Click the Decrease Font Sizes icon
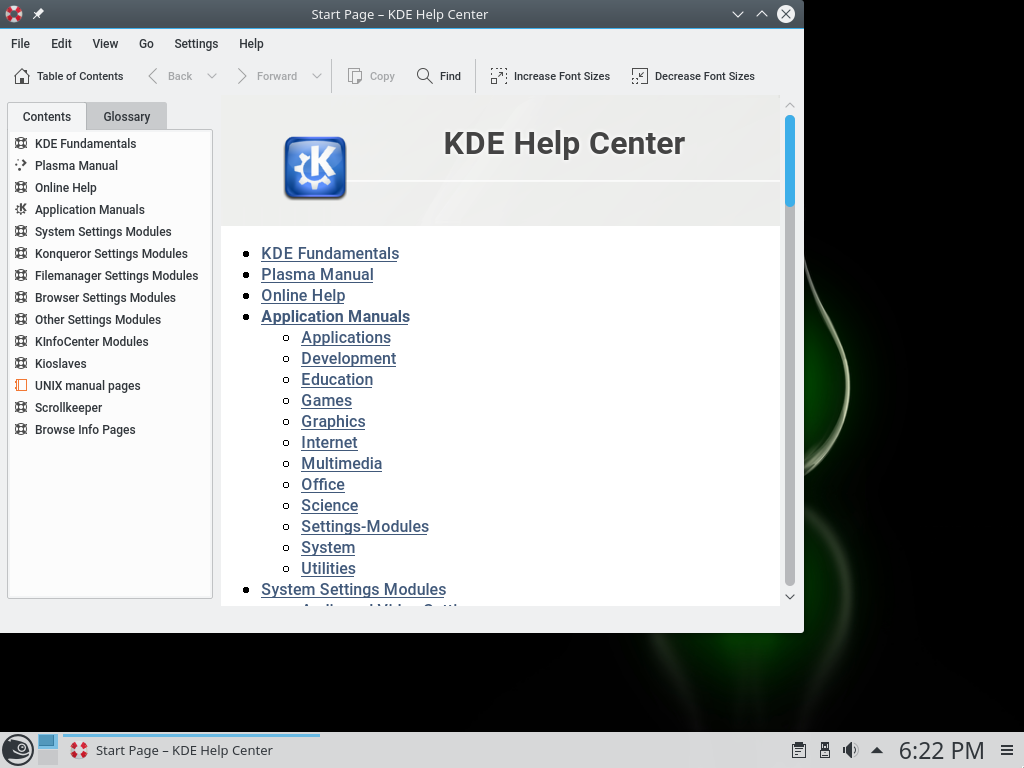This screenshot has height=768, width=1024. [x=640, y=76]
